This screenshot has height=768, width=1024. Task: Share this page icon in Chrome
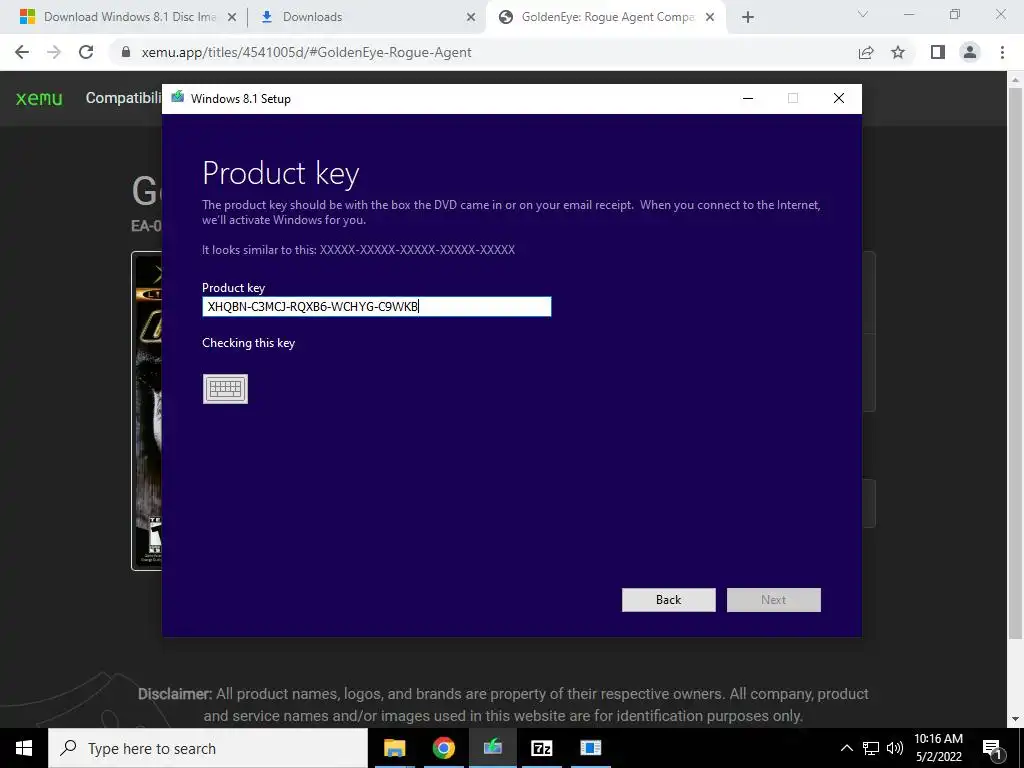866,52
